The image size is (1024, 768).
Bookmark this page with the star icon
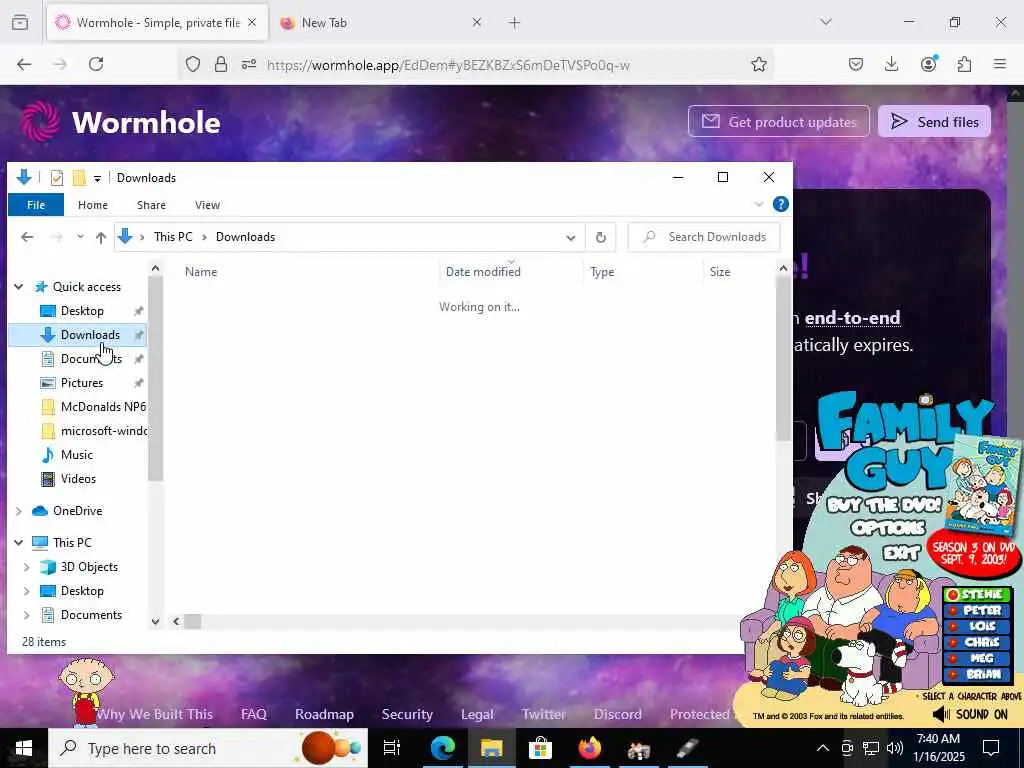pos(758,64)
